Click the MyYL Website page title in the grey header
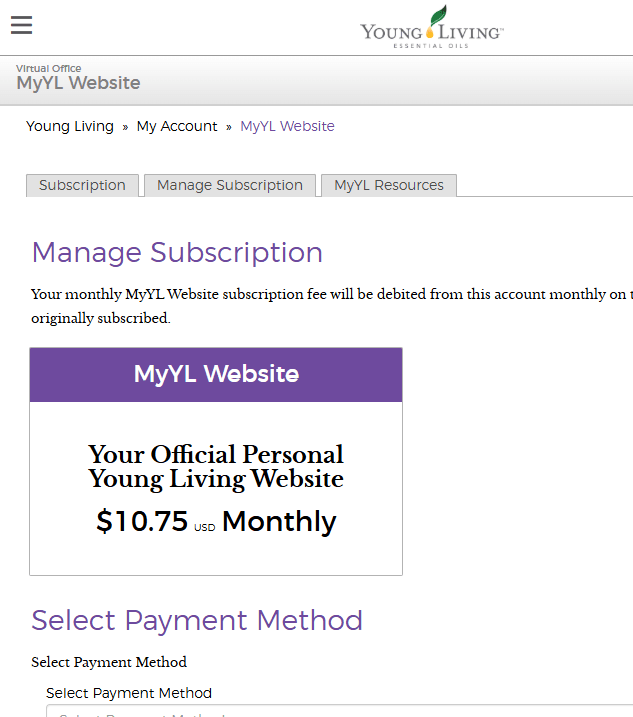Screen dimensions: 633x717 point(78,84)
